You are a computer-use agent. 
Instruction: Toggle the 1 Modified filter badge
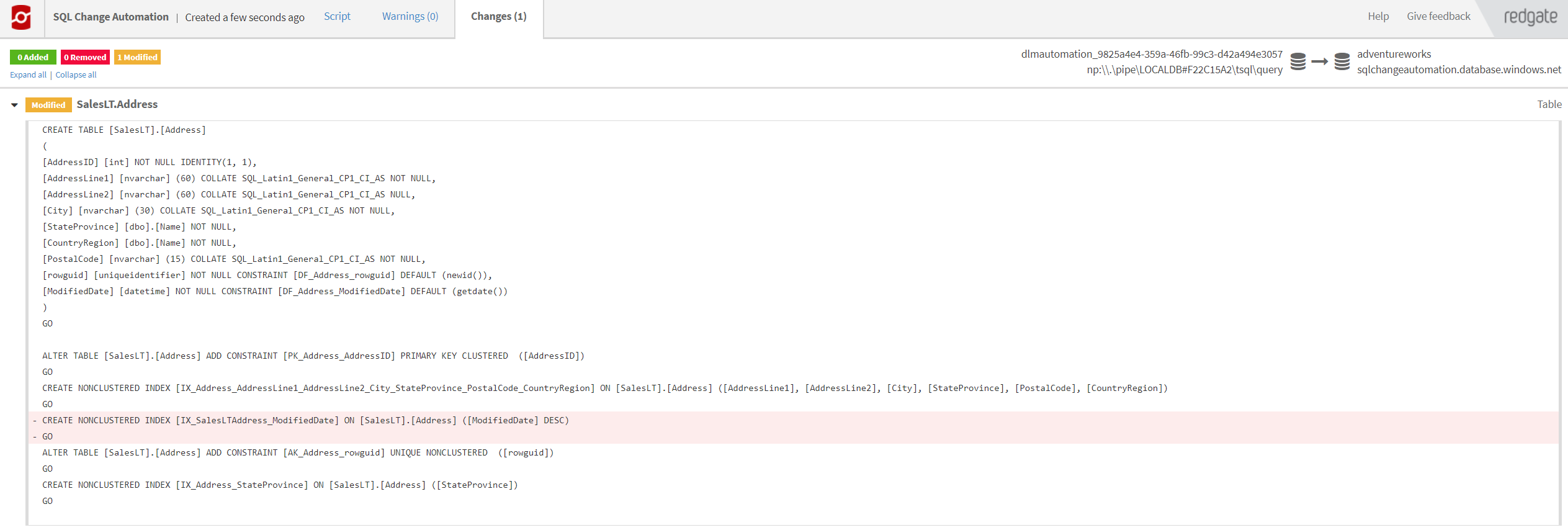point(137,57)
